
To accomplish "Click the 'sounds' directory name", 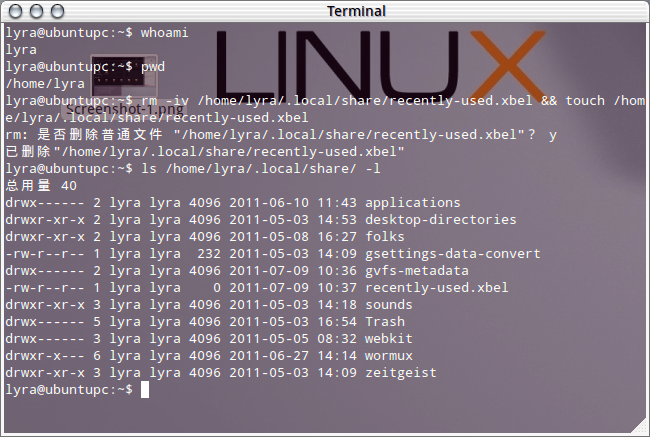I will click(389, 305).
